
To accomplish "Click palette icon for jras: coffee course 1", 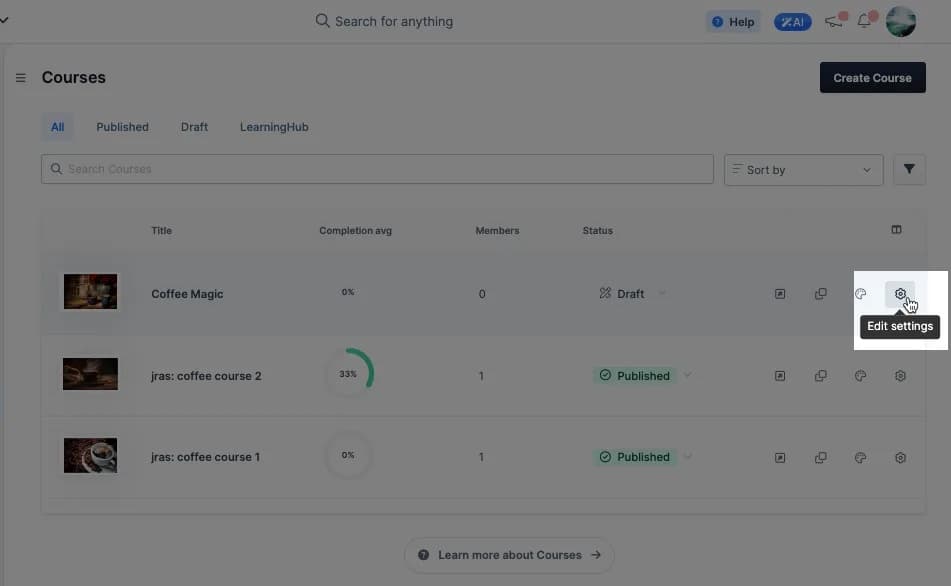I will pyautogui.click(x=860, y=457).
